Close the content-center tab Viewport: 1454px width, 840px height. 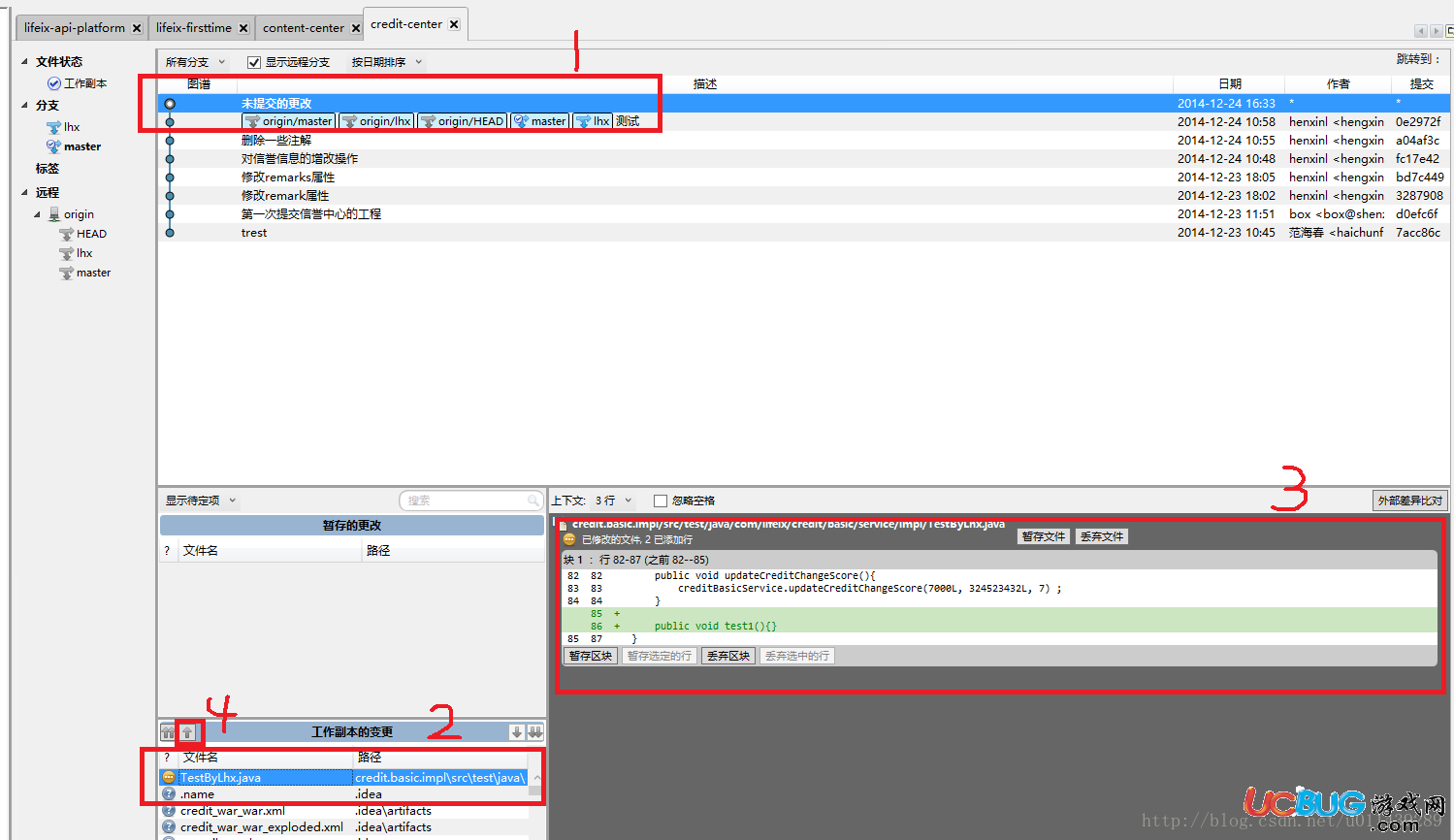pos(356,28)
